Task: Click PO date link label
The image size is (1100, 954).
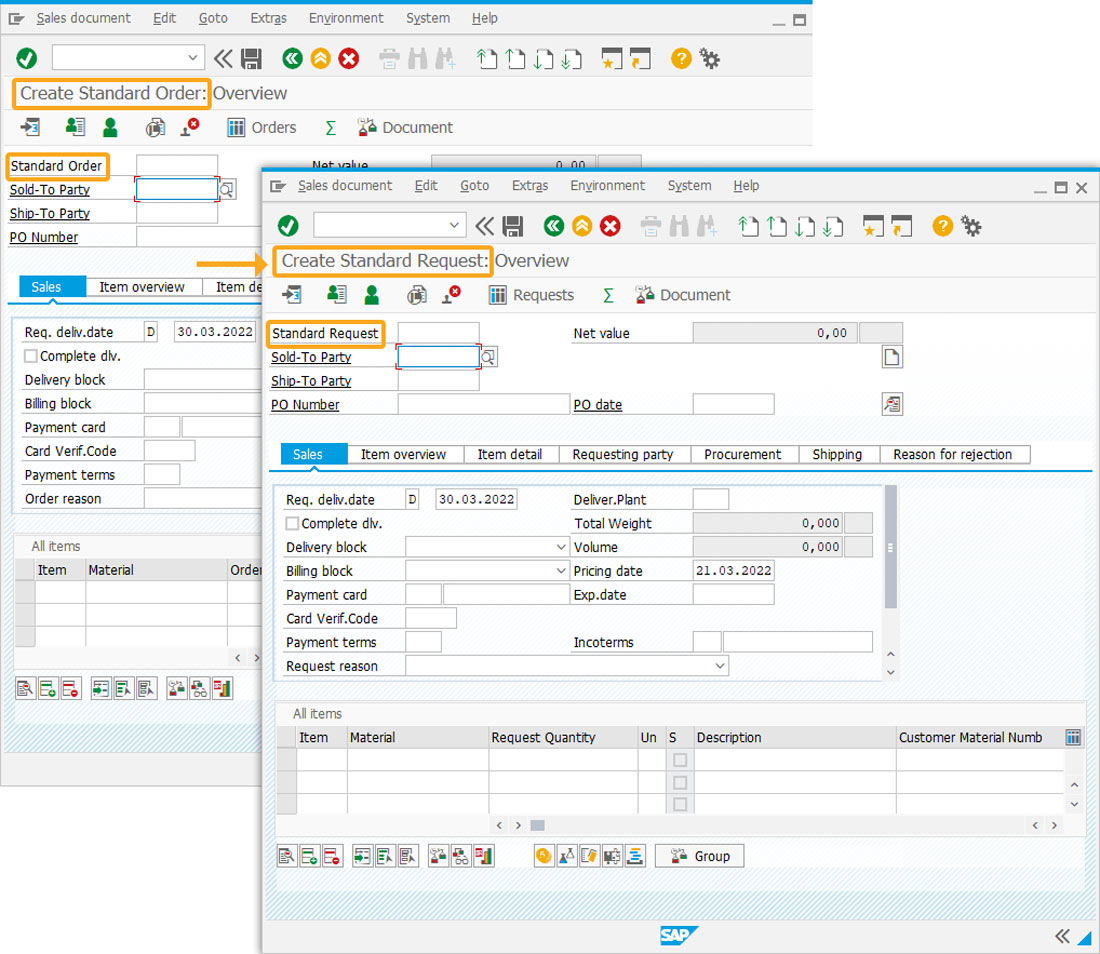Action: point(598,405)
